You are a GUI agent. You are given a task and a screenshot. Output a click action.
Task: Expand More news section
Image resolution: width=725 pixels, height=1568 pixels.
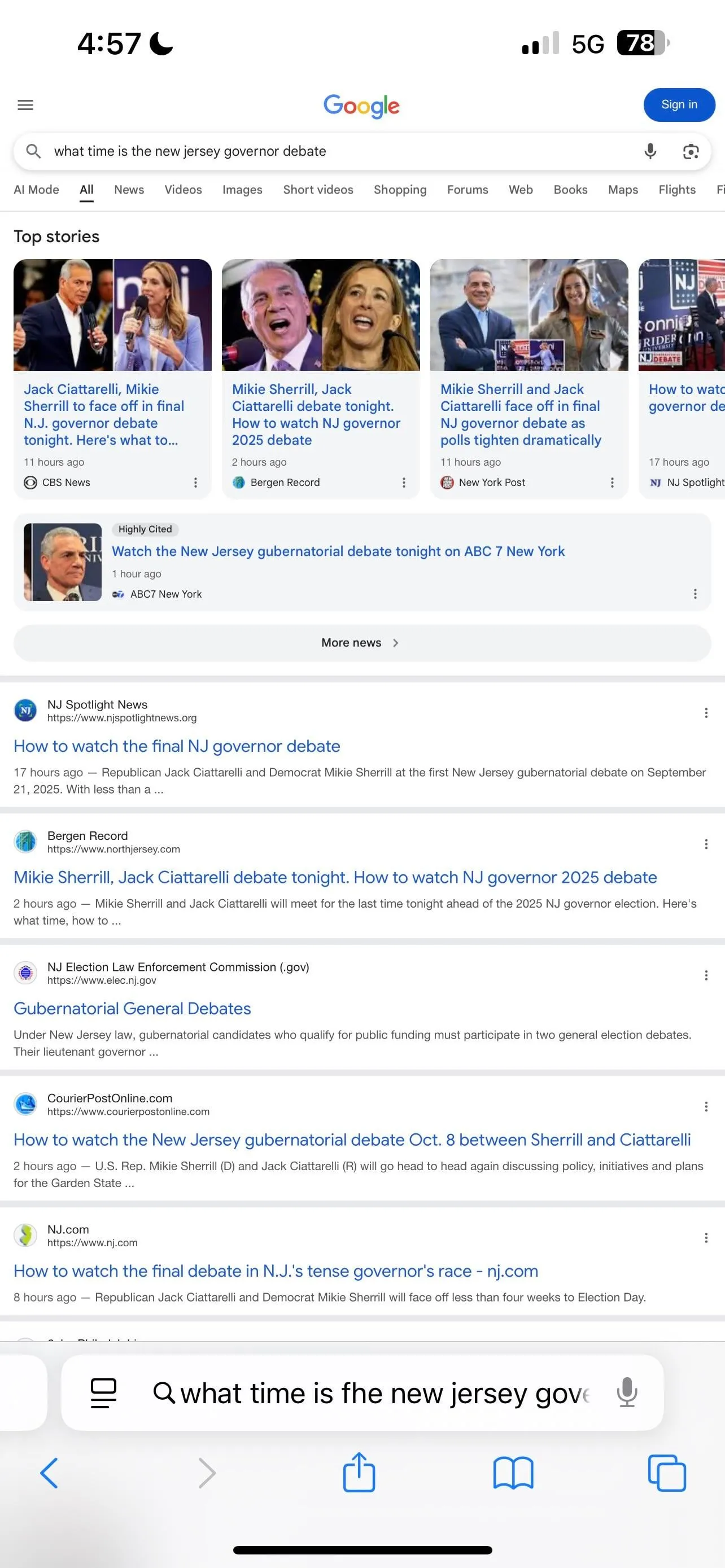click(361, 643)
